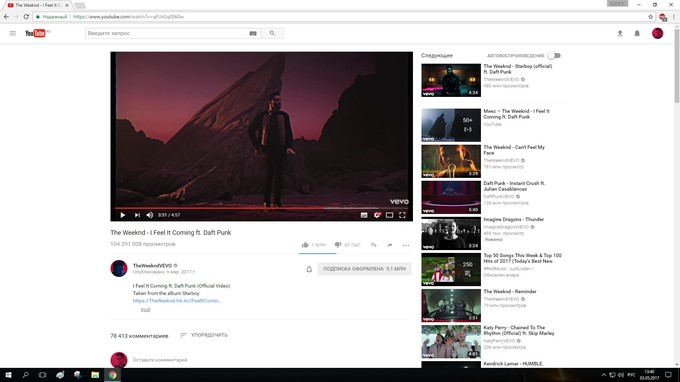Screen dimensions: 680x382
Task: Open the browser extension icon next to star
Action: (x=663, y=17)
